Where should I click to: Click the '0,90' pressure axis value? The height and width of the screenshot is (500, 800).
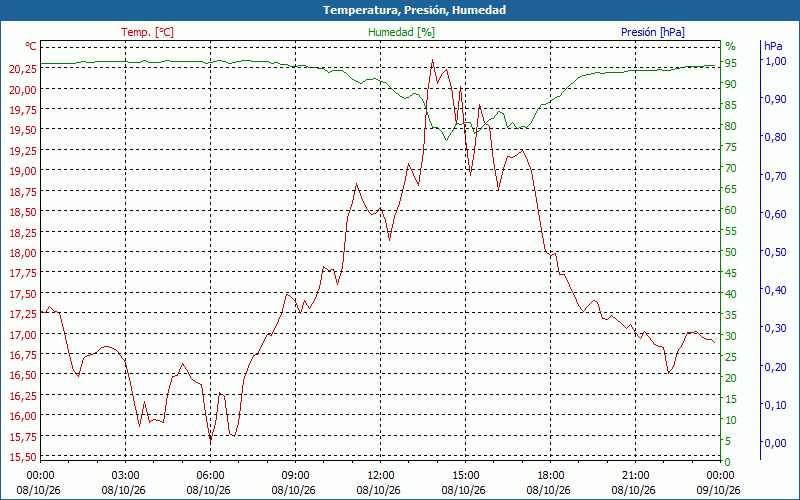[776, 99]
